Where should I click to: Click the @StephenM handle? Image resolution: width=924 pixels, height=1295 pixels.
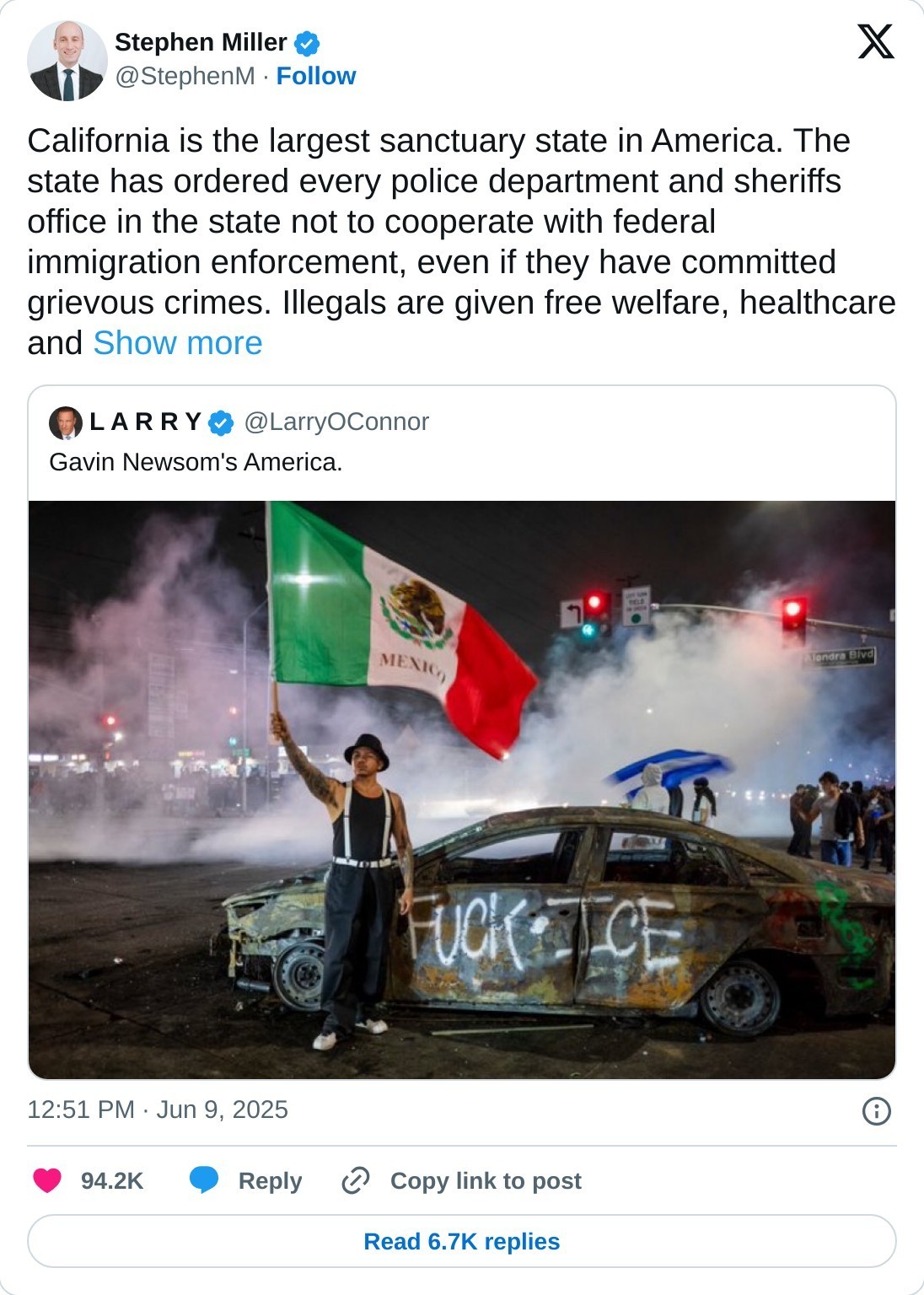click(185, 76)
